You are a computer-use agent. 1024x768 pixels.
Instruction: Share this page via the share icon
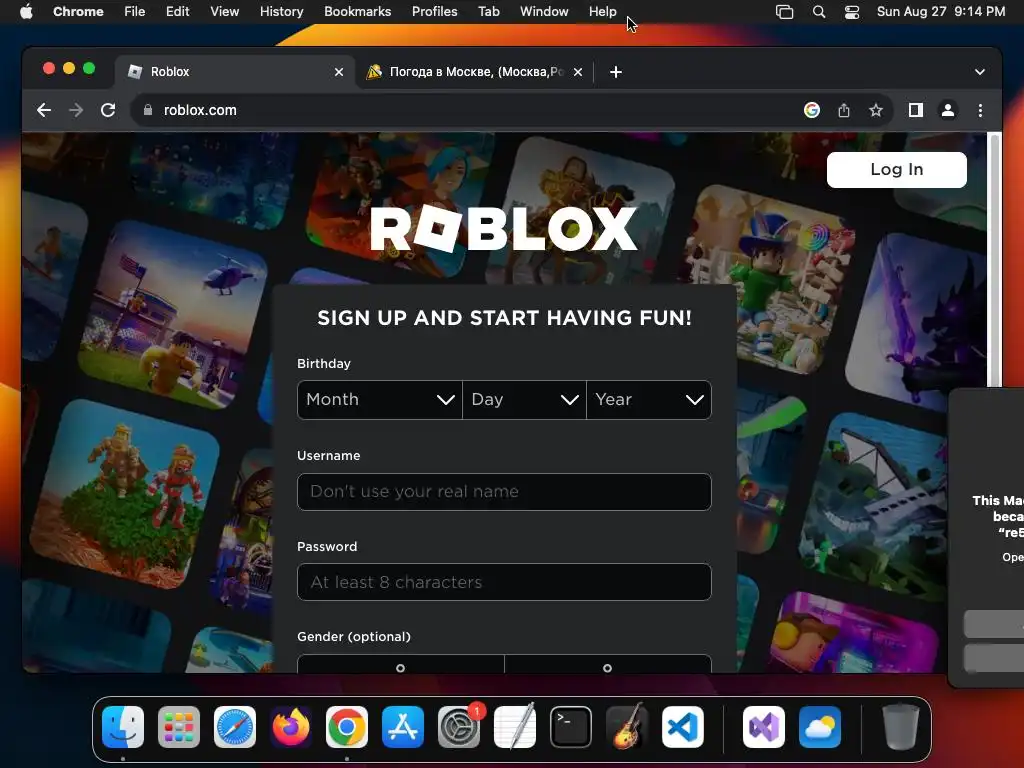(x=844, y=110)
